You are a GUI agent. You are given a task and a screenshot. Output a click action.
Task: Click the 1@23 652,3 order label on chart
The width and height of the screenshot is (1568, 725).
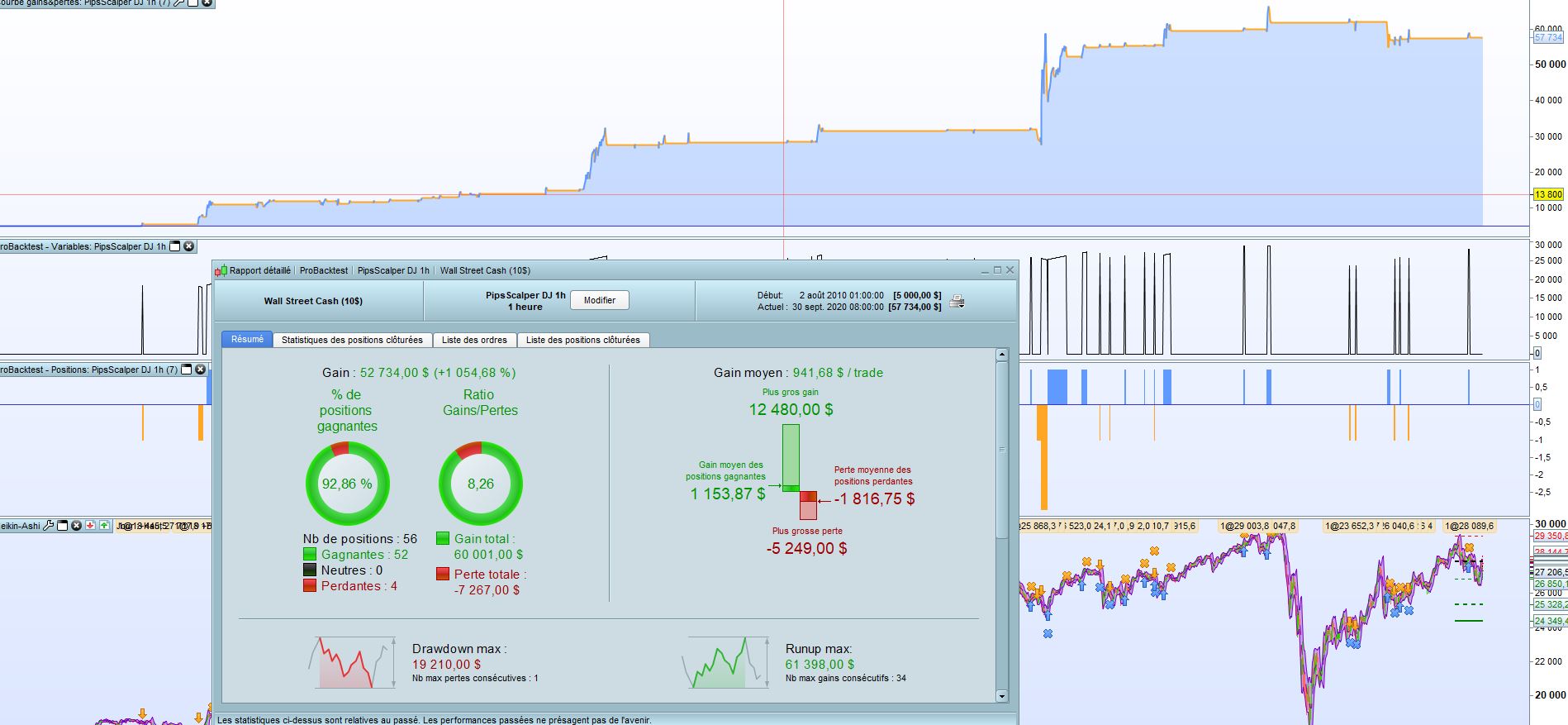[1350, 526]
